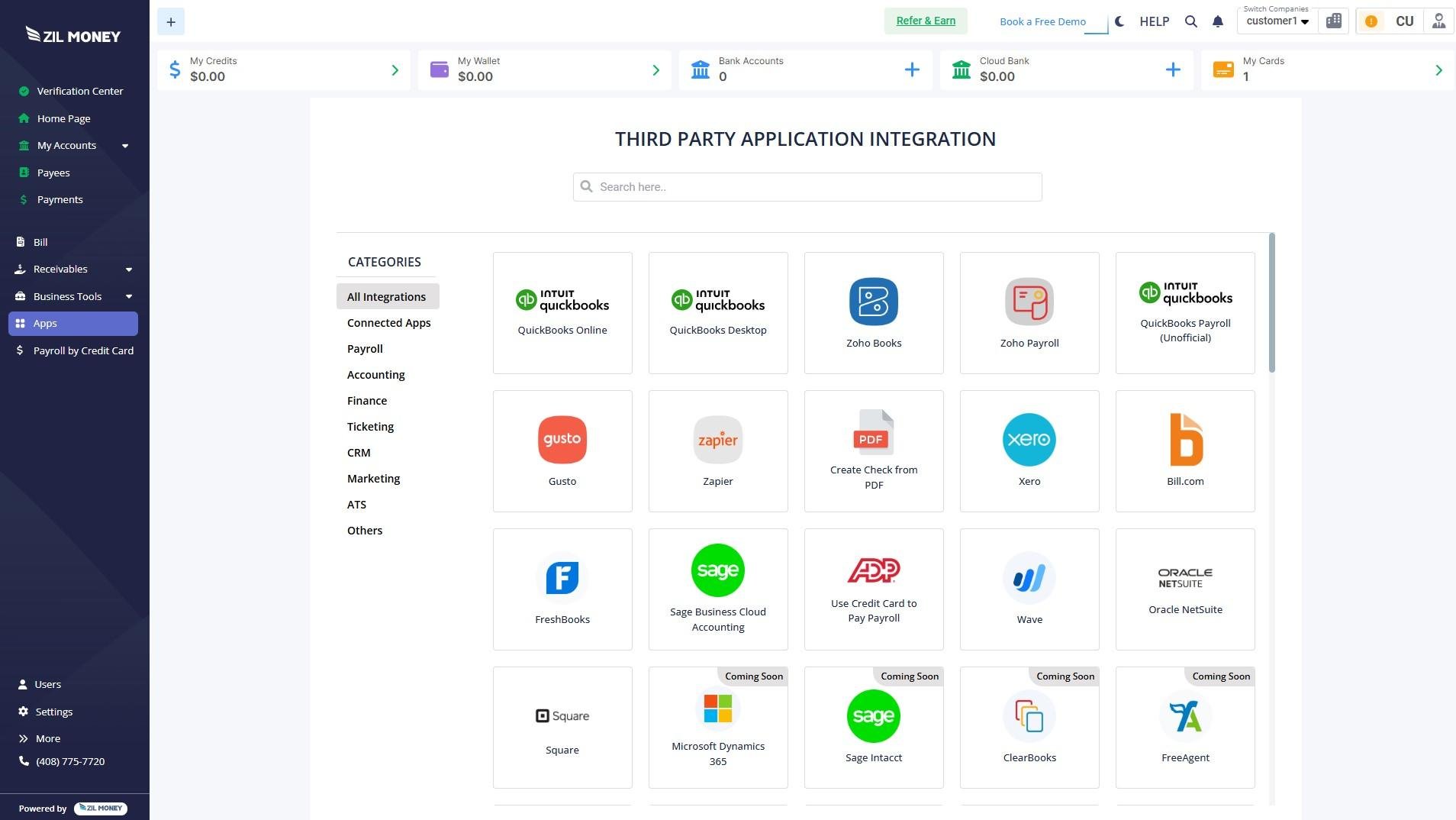Filter by CRM category

(359, 453)
